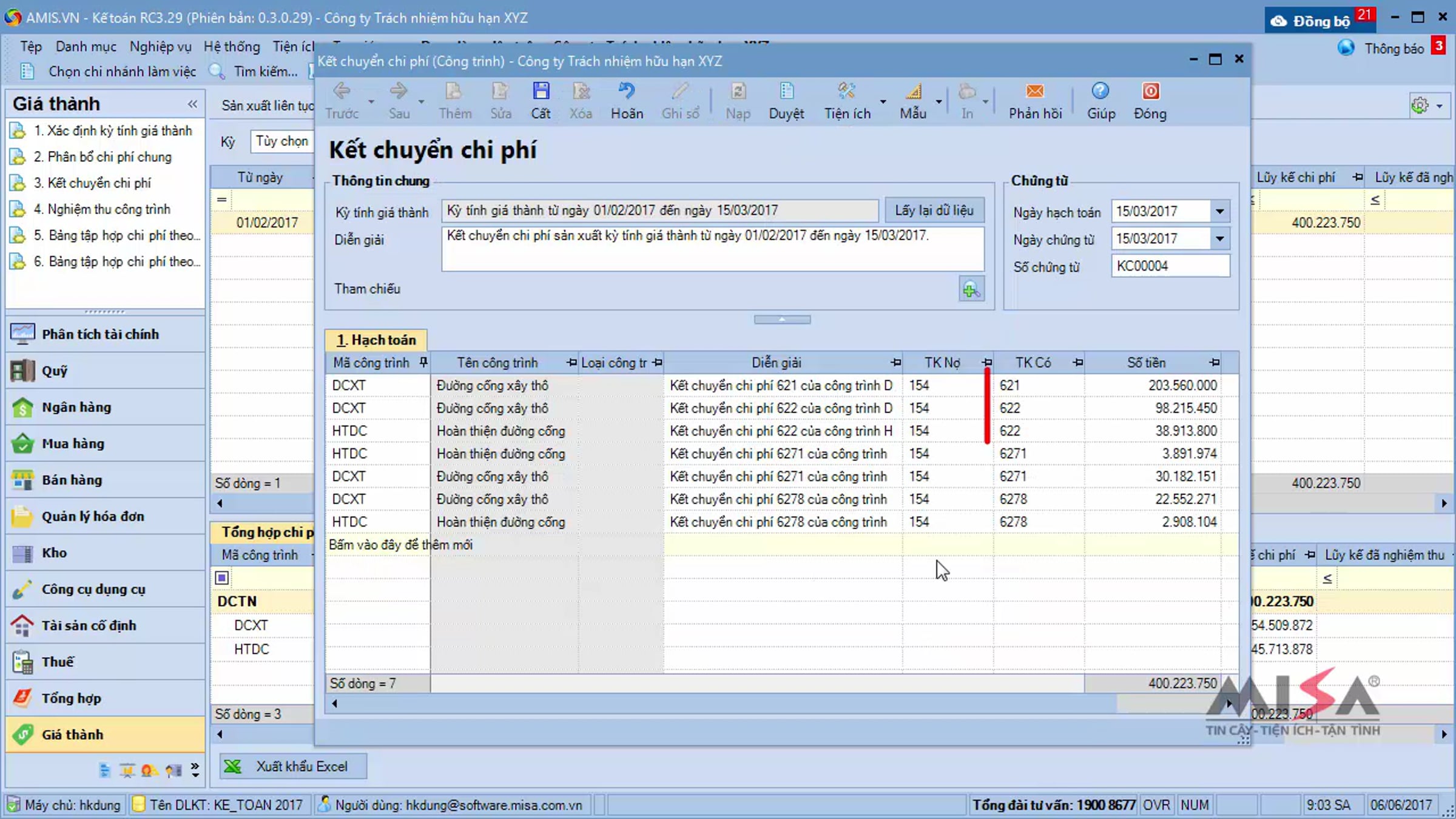Screen dimensions: 1456x819
Task: Toggle pin on TK Nợ column
Action: click(986, 362)
